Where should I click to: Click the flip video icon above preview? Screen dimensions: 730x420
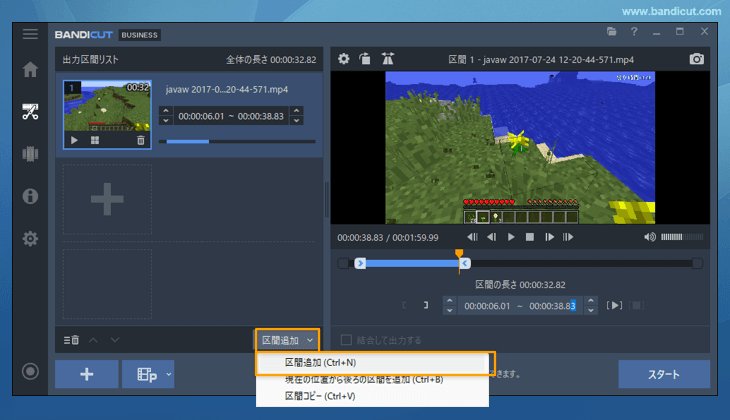point(387,59)
